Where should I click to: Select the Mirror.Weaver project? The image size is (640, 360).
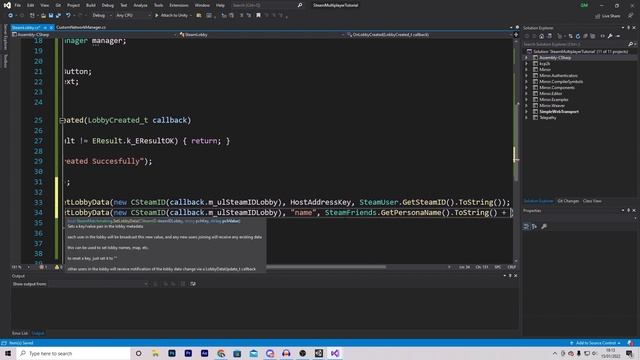tap(552, 106)
